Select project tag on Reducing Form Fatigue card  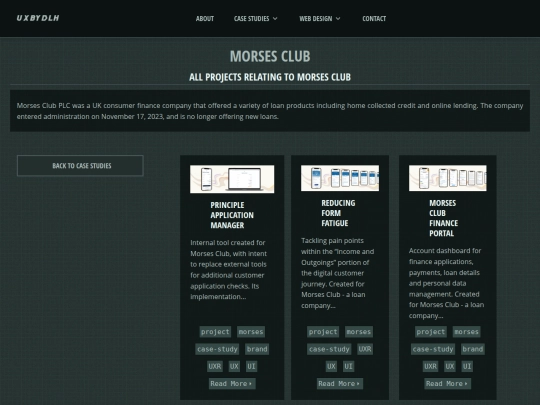click(323, 332)
